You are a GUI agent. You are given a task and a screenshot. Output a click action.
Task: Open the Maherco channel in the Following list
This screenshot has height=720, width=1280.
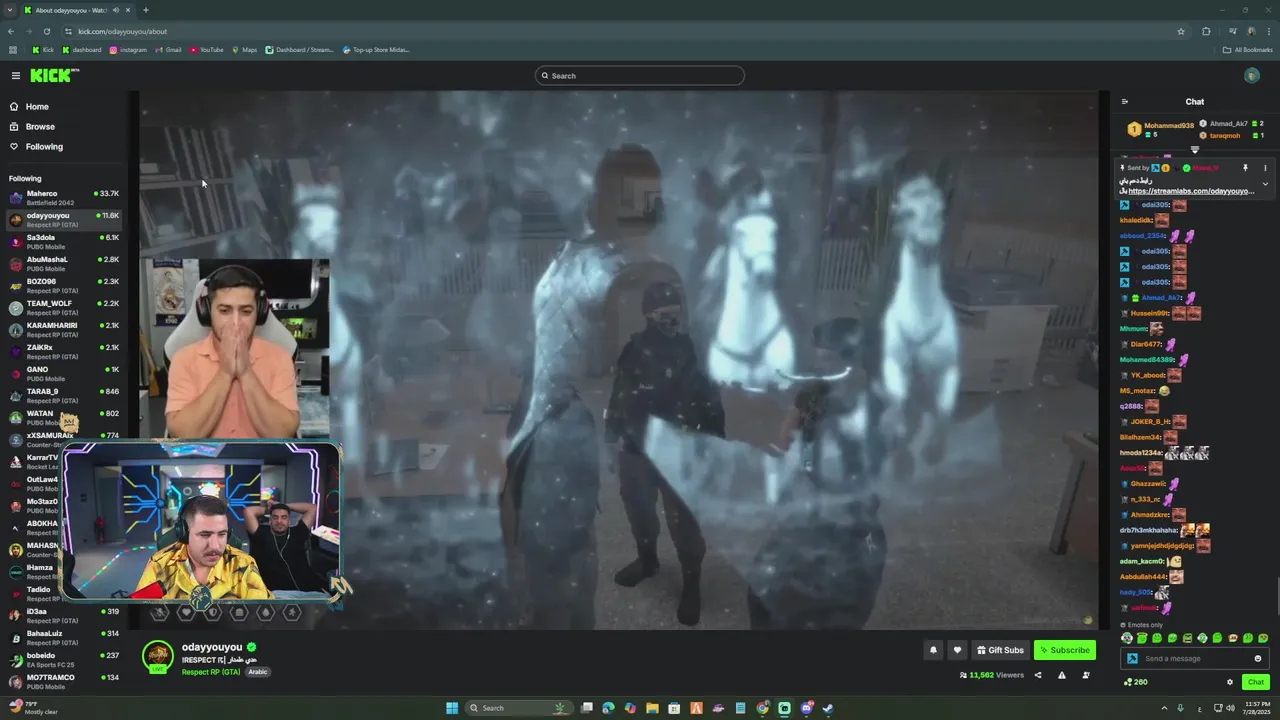pos(62,198)
